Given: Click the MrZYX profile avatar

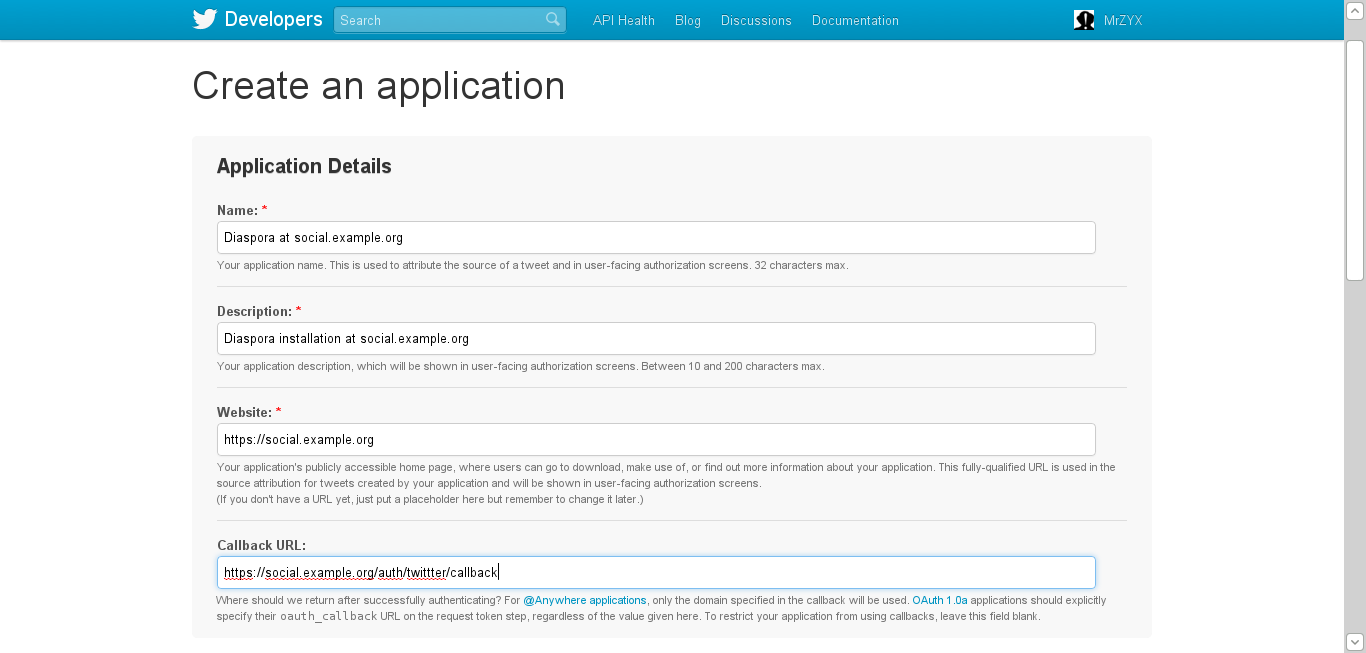Looking at the screenshot, I should coord(1084,20).
